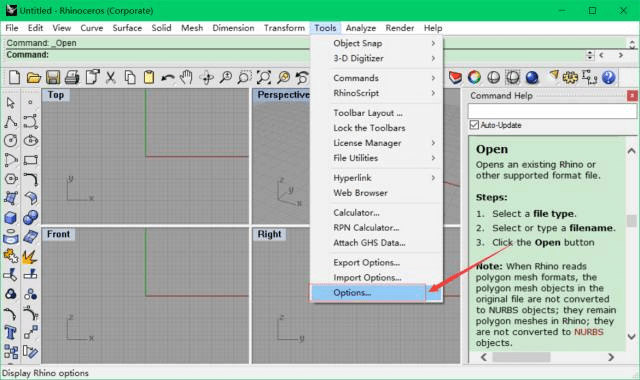
Task: Select the Rectangle tool
Action: coord(31,160)
